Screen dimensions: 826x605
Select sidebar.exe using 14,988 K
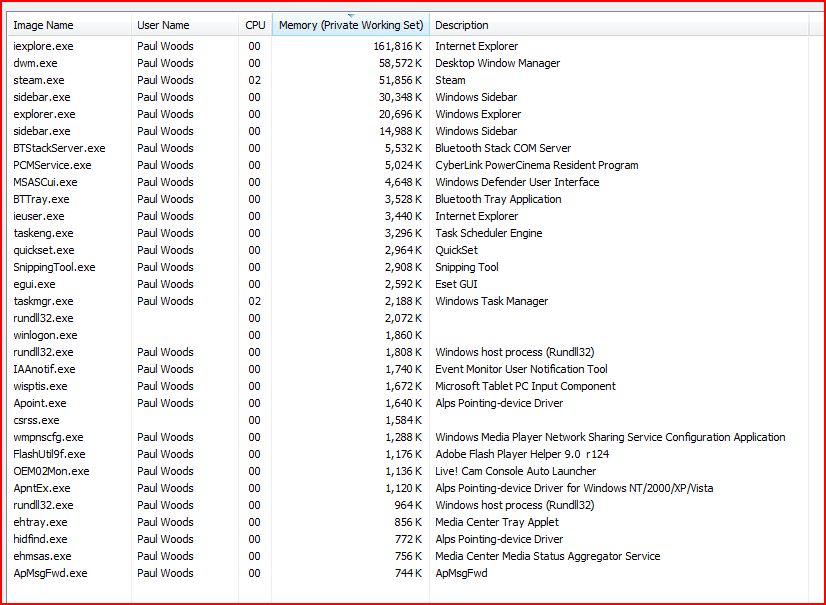(x=42, y=131)
